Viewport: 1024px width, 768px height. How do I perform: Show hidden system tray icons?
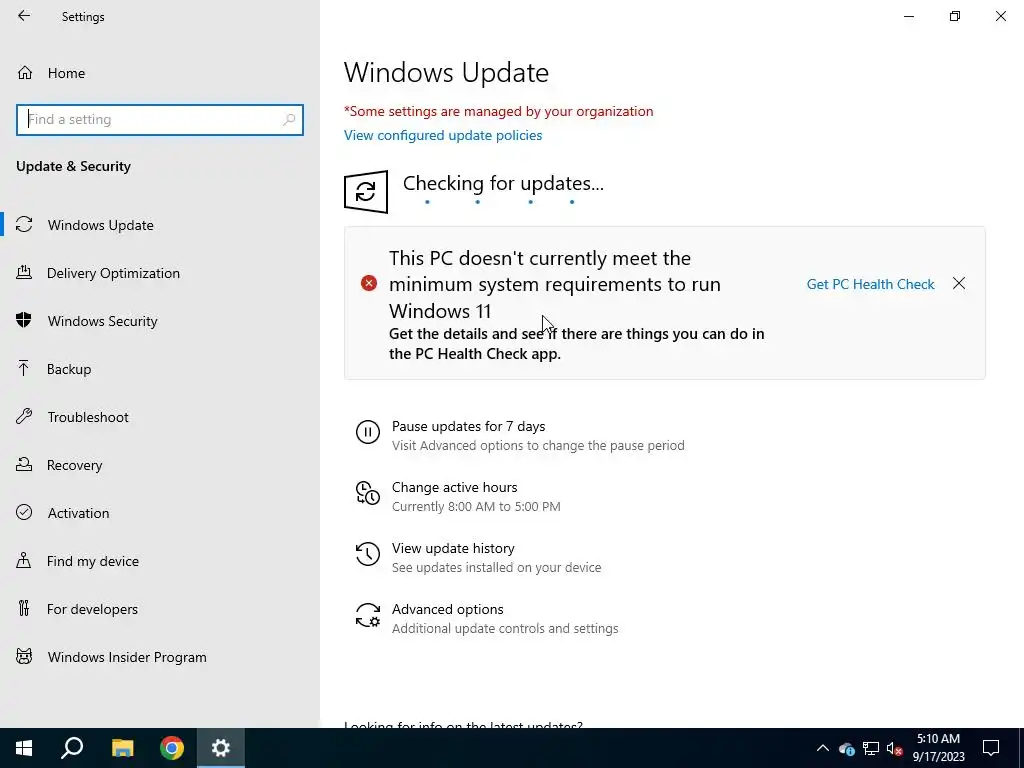tap(822, 748)
